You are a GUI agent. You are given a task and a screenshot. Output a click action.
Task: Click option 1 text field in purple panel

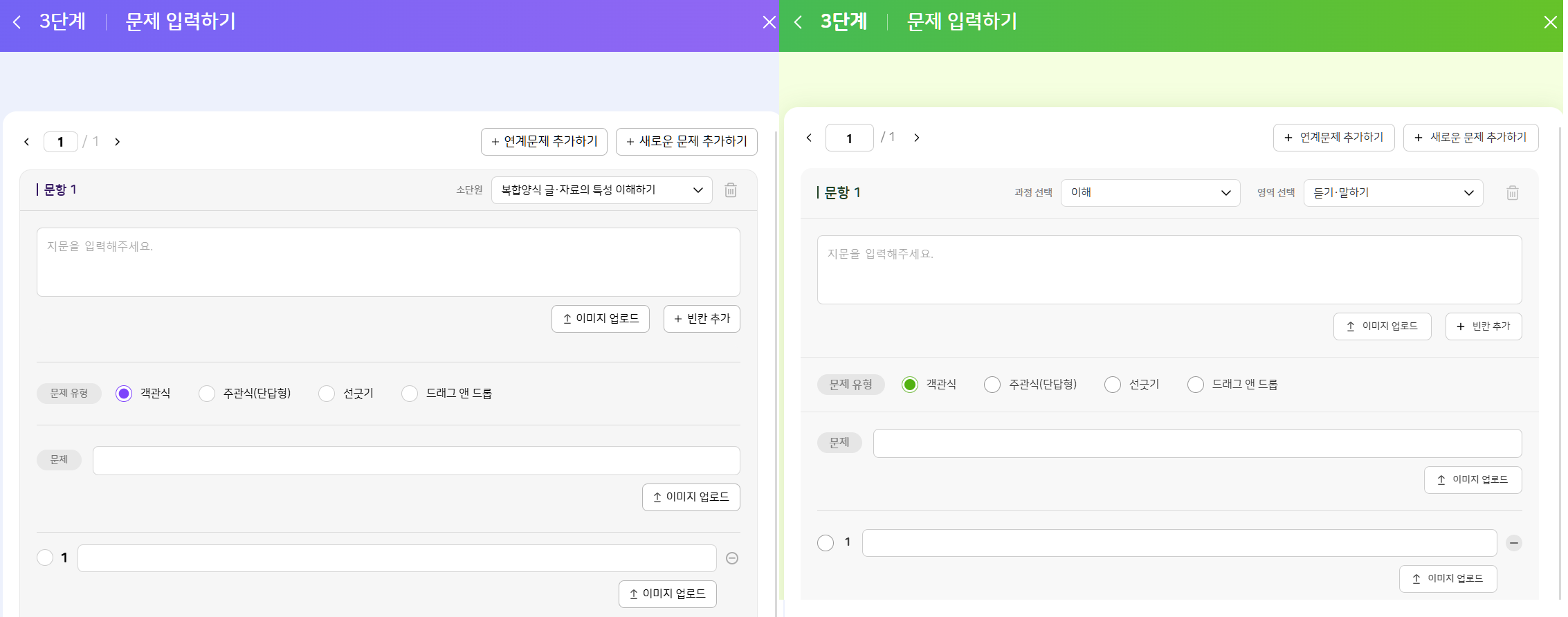coord(396,558)
